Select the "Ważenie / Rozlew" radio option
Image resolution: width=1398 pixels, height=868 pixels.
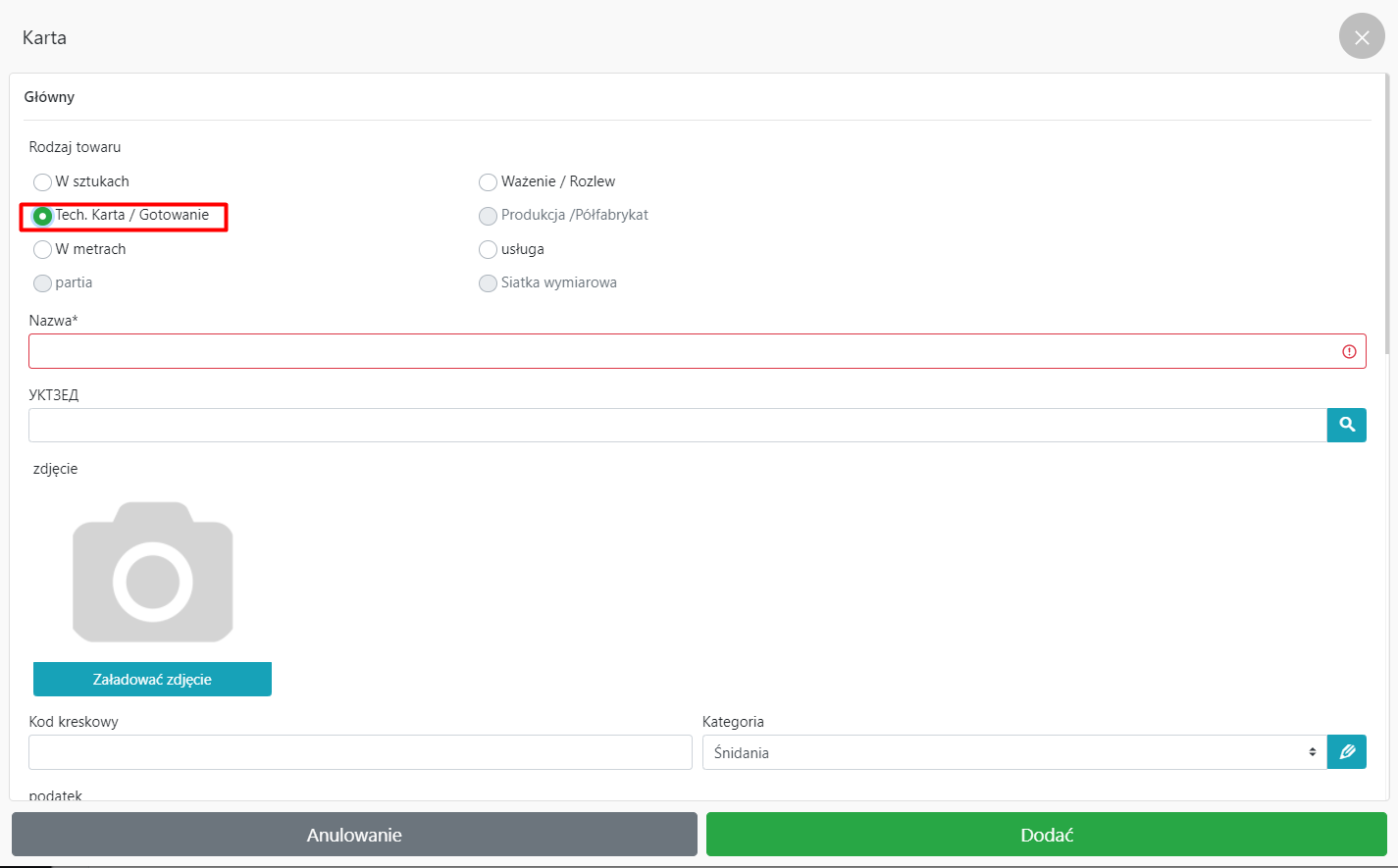point(488,182)
